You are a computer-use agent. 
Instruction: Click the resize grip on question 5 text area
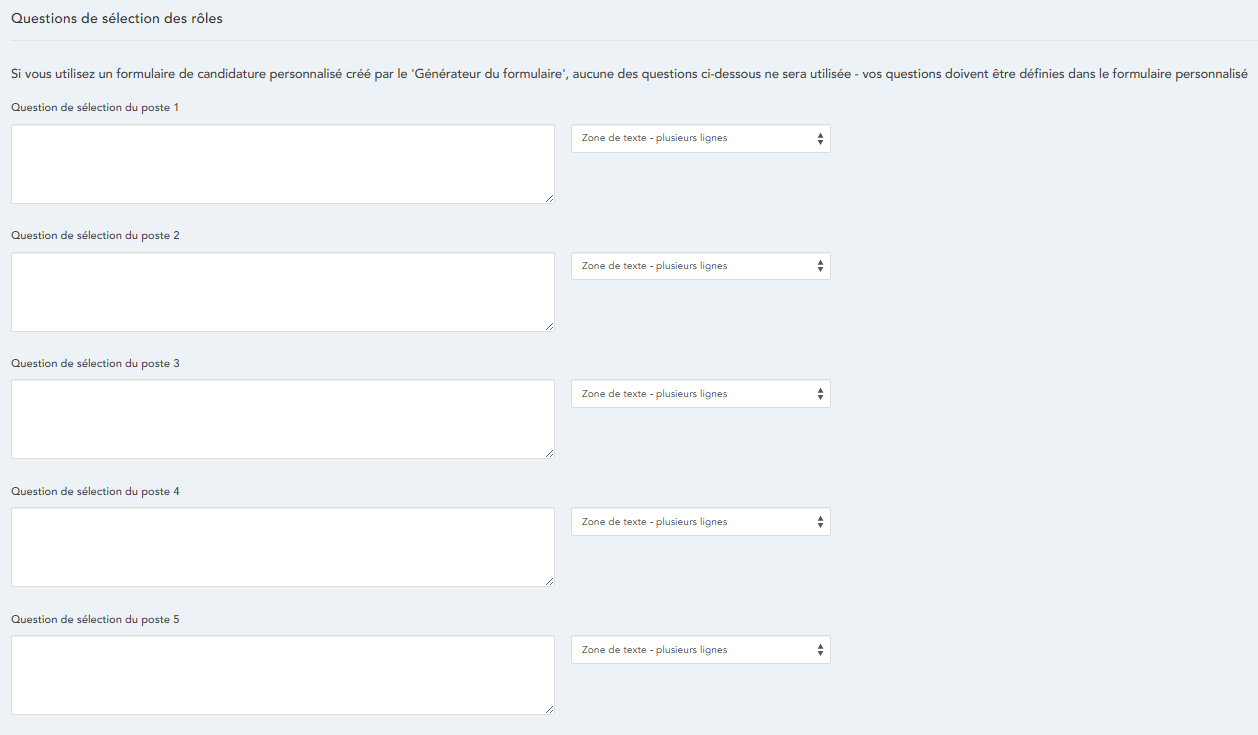point(549,709)
